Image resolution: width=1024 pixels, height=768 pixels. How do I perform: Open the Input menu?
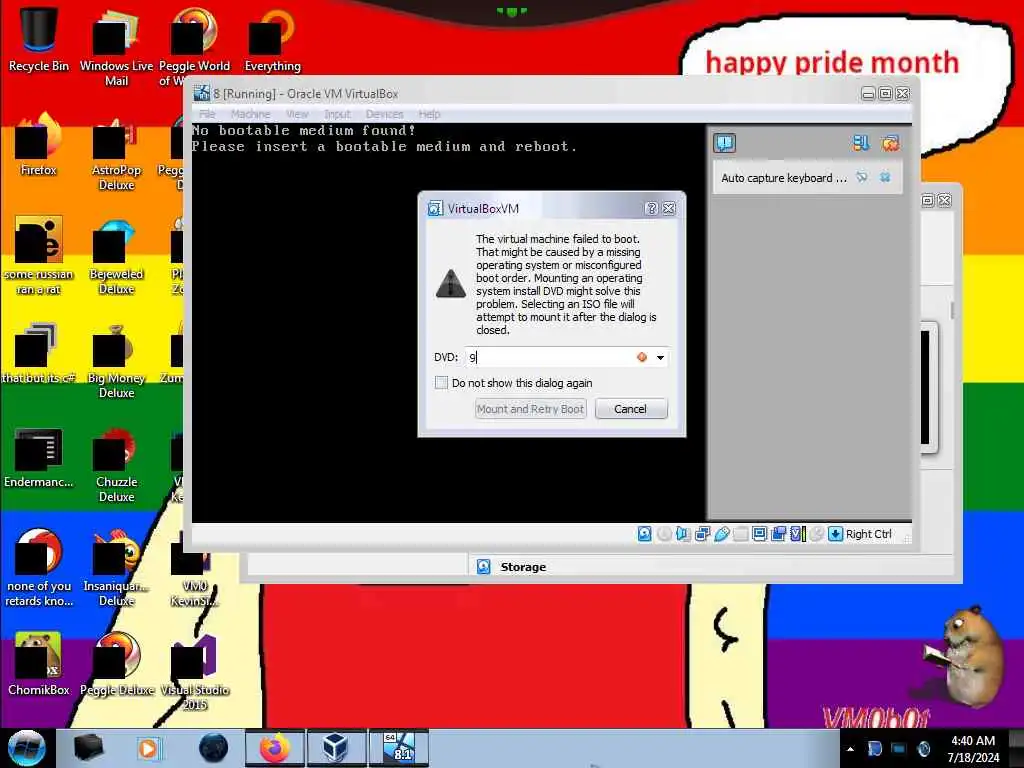[x=338, y=114]
